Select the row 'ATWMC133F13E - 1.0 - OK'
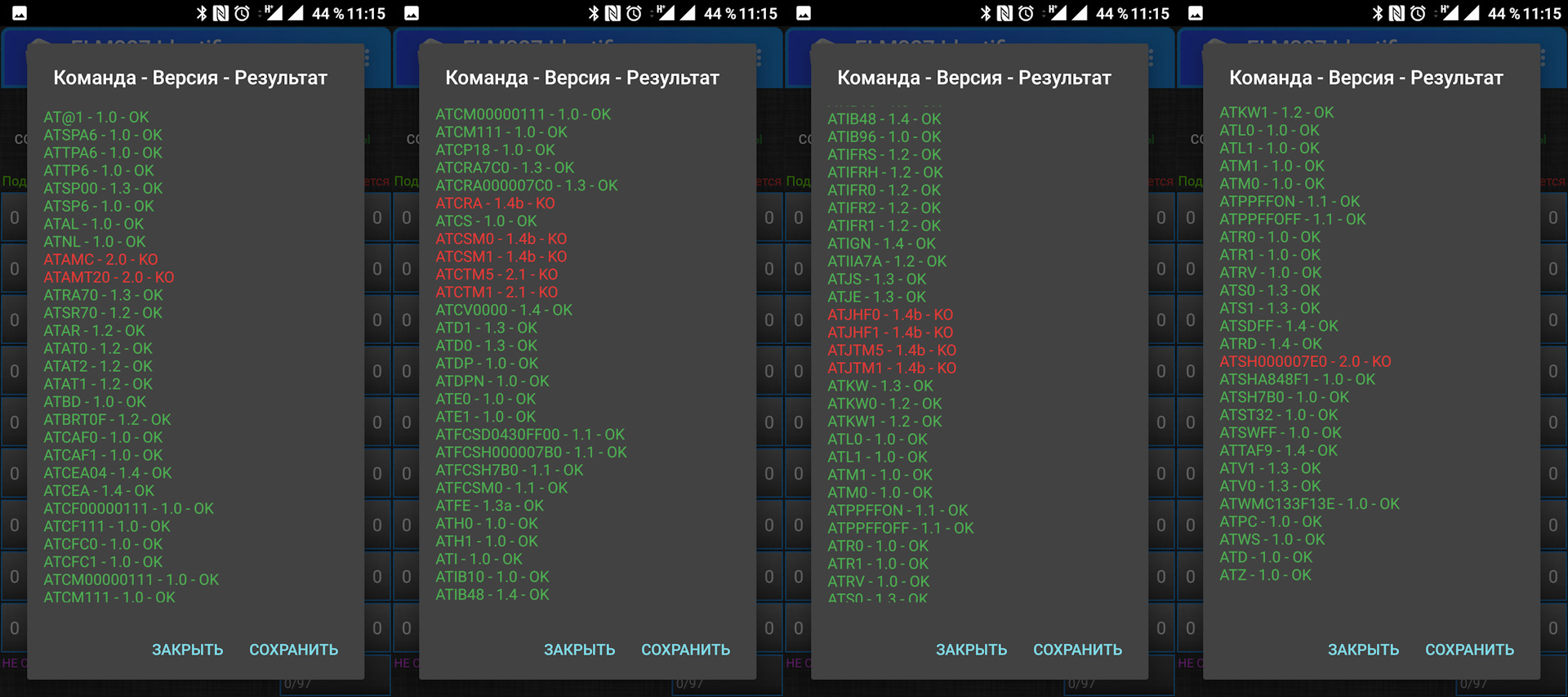 [x=1309, y=504]
